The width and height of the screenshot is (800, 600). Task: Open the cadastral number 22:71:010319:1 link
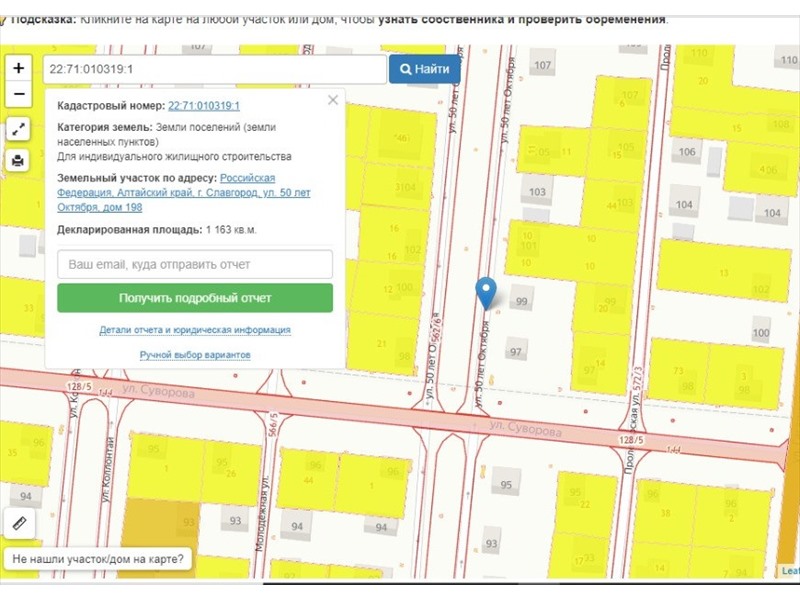pos(204,105)
